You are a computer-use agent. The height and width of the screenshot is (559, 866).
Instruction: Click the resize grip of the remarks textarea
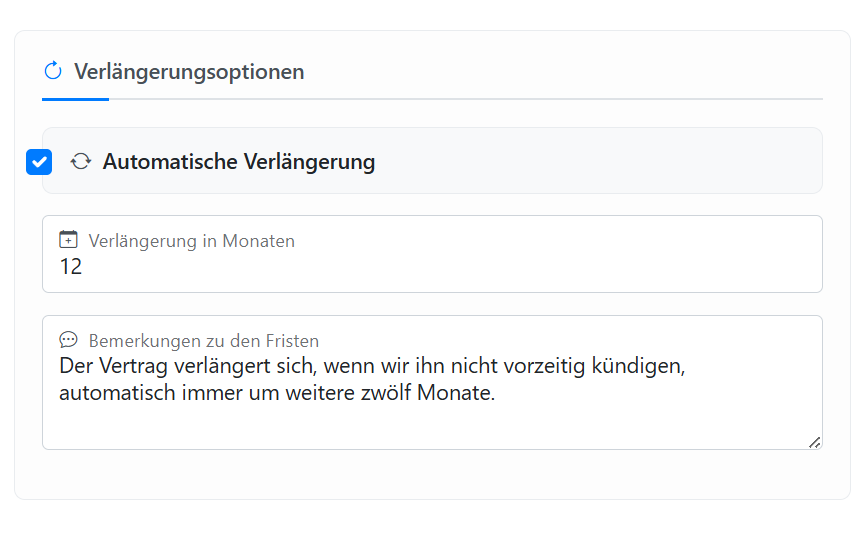pyautogui.click(x=814, y=441)
